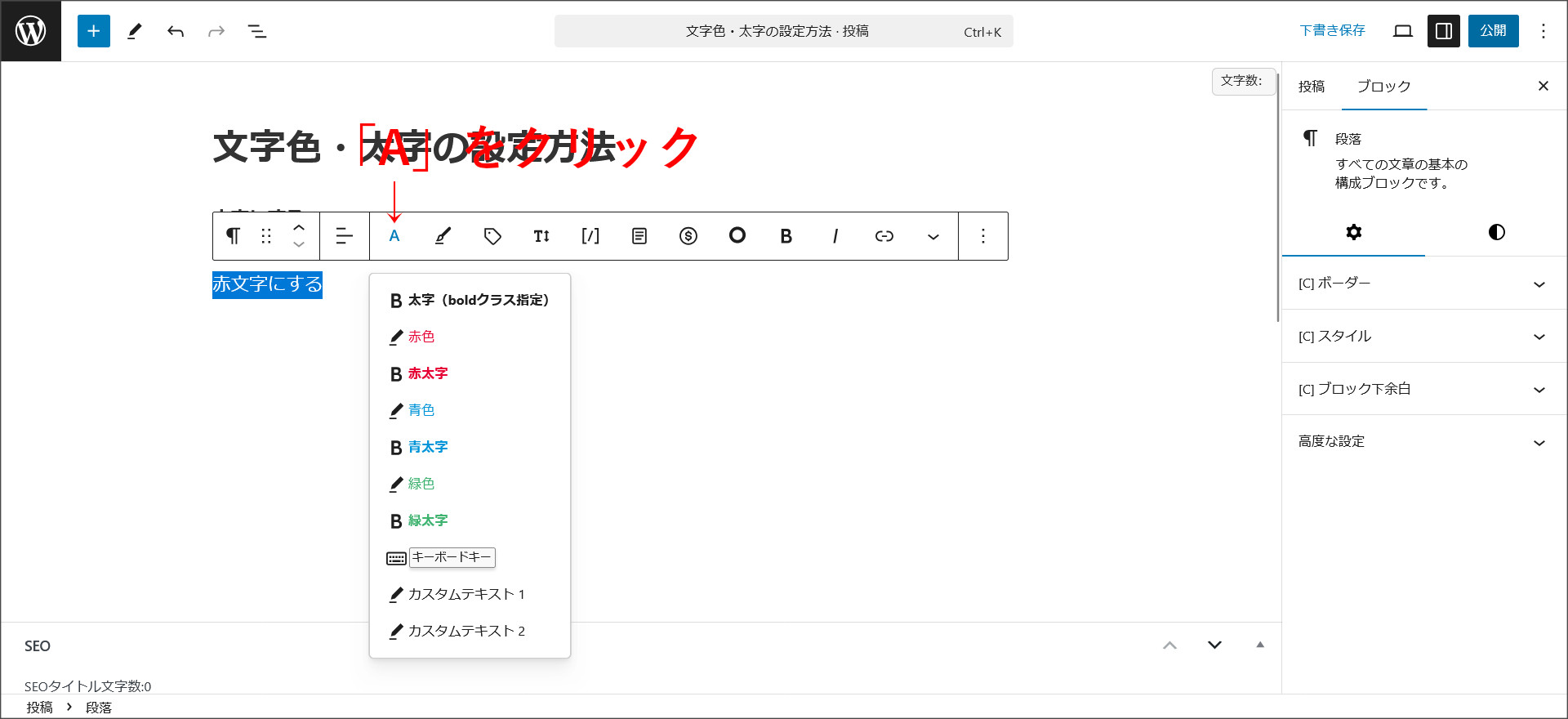The height and width of the screenshot is (719, 1568).
Task: Toggle the settings sidebar panel button
Action: 1444,31
